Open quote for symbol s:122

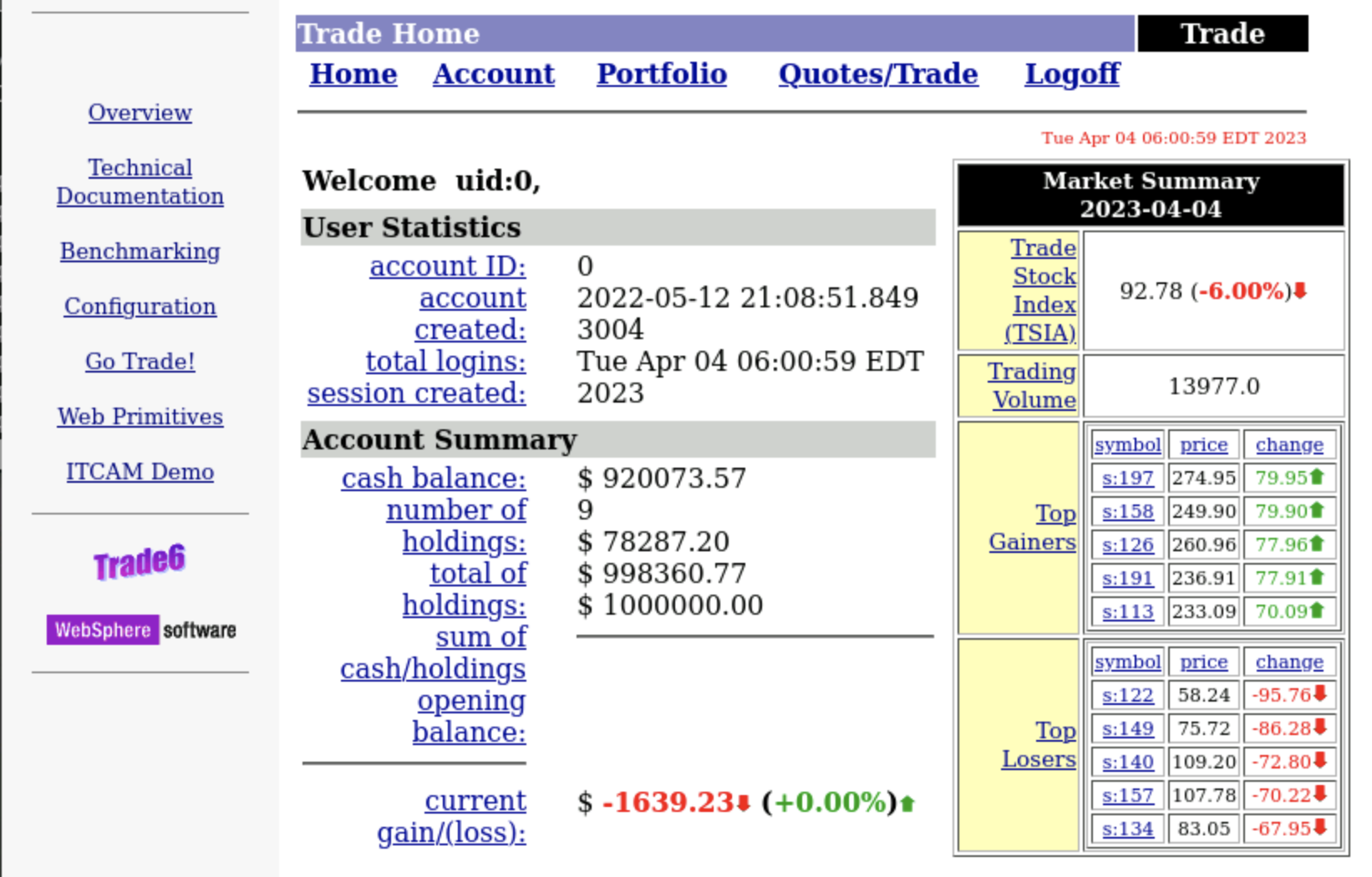point(1128,696)
